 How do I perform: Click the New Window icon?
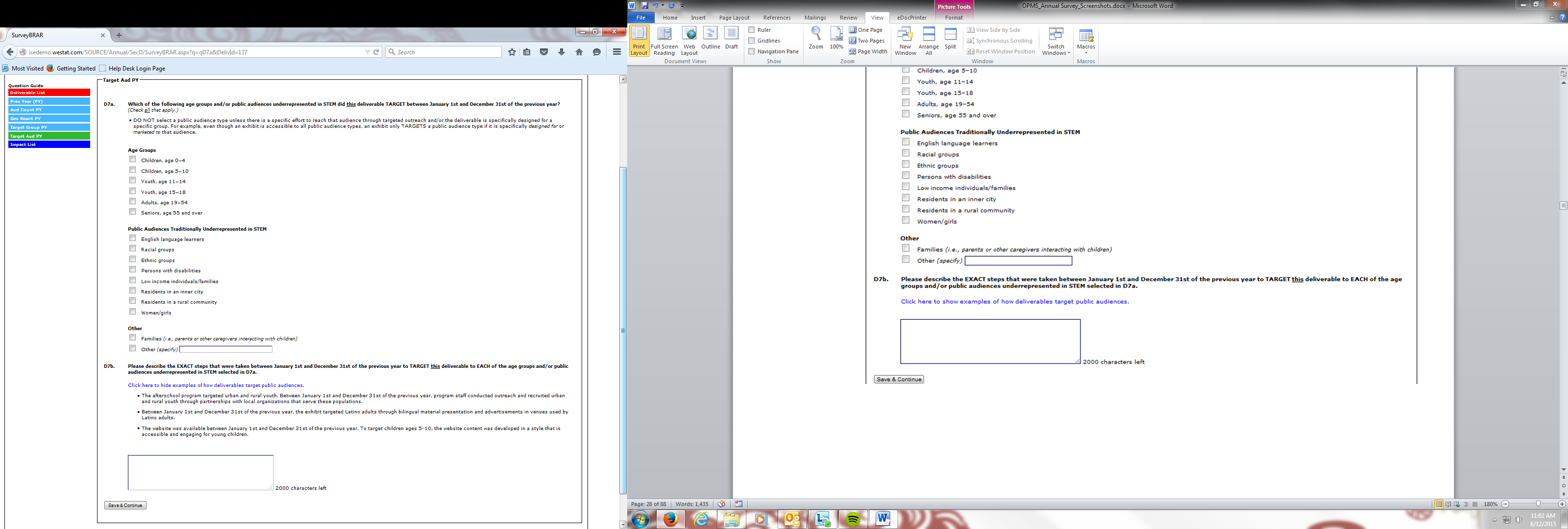pos(905,40)
